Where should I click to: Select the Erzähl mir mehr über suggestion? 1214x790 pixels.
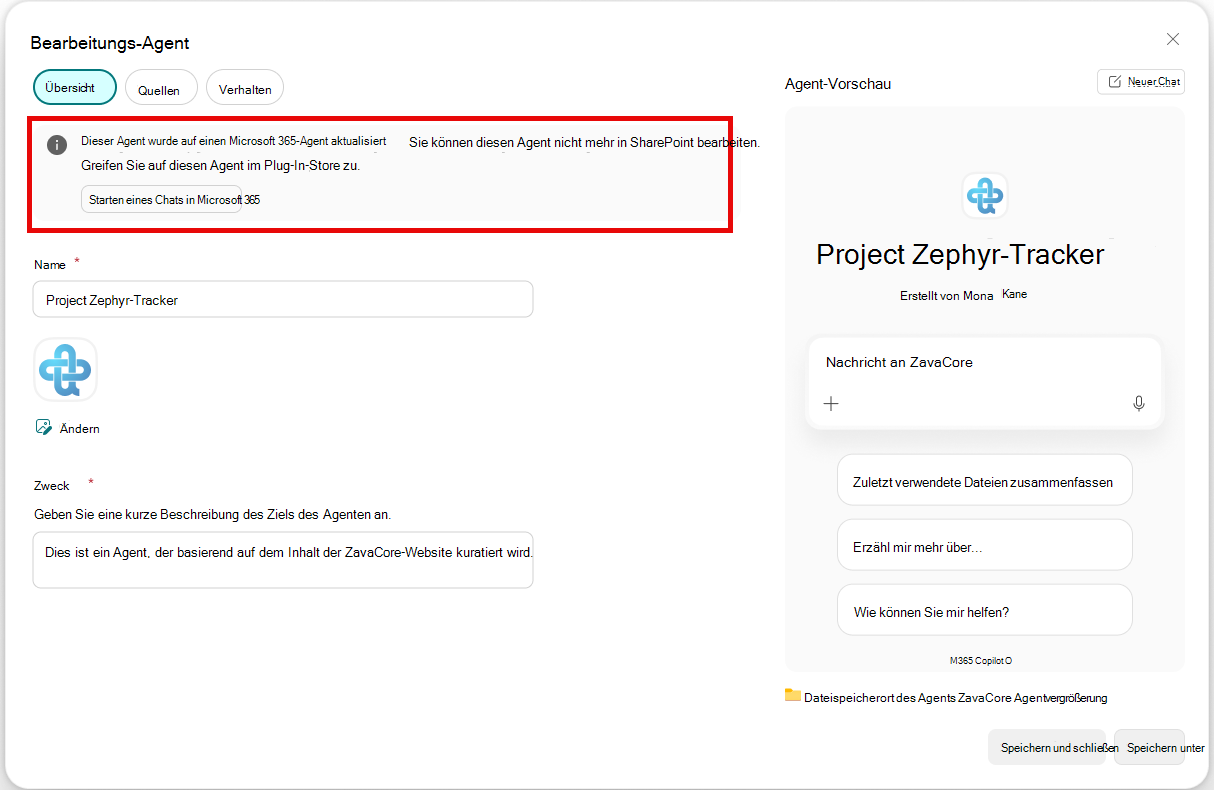(985, 547)
